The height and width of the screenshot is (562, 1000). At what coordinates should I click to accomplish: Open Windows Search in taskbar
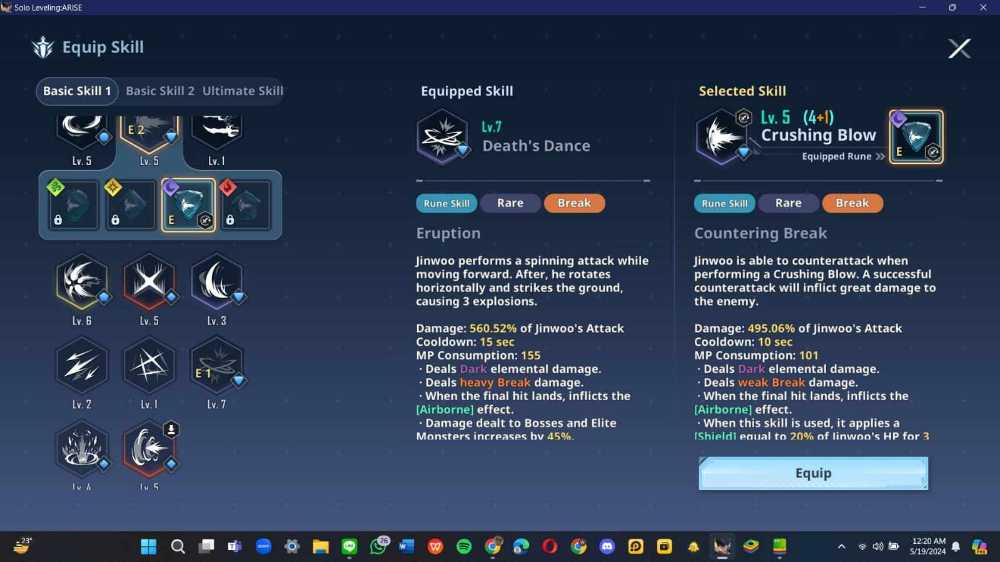[178, 547]
